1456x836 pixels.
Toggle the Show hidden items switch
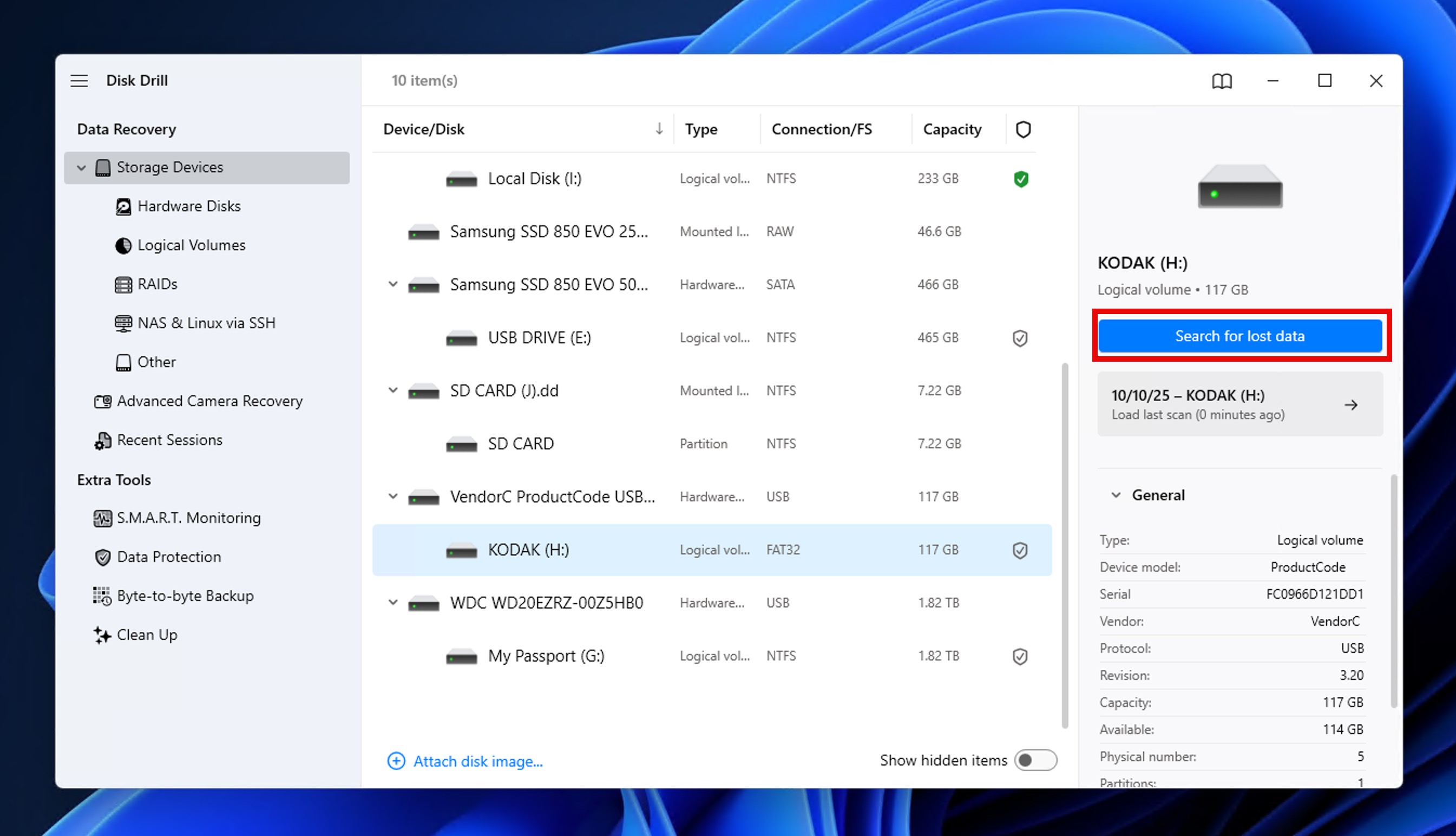1035,760
